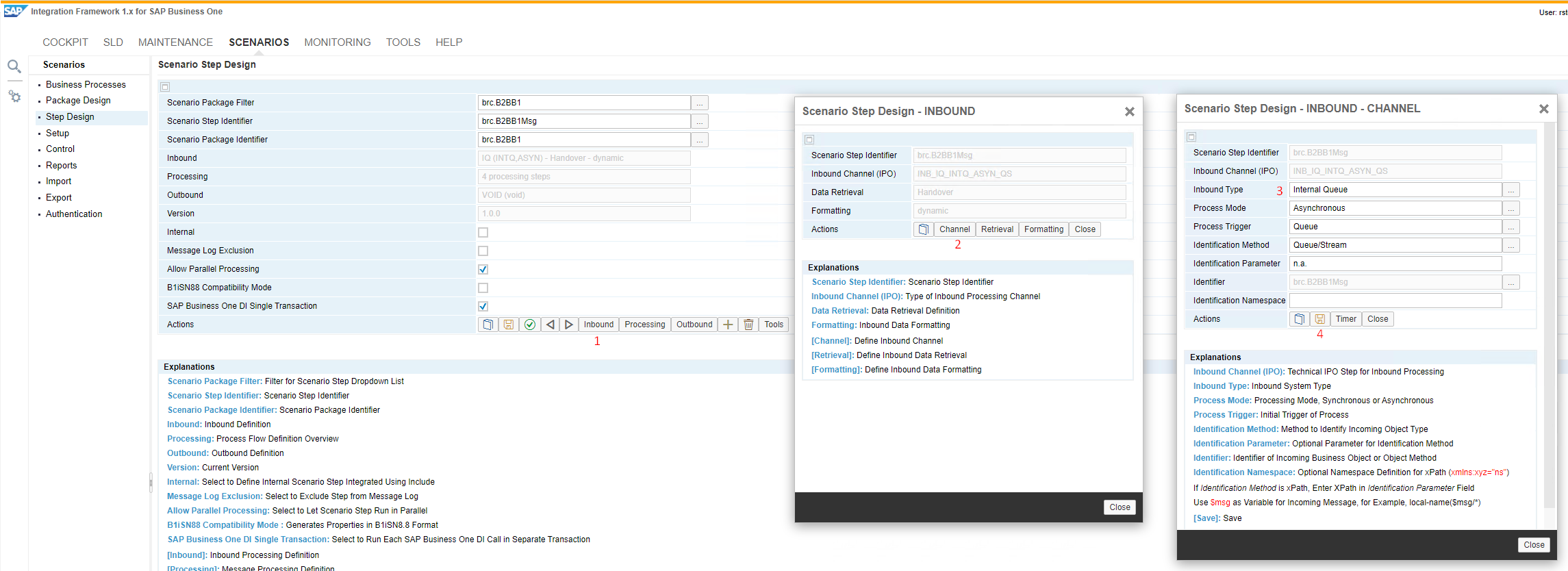The height and width of the screenshot is (571, 1568).
Task: Open the COCKPIT menu
Action: (65, 42)
